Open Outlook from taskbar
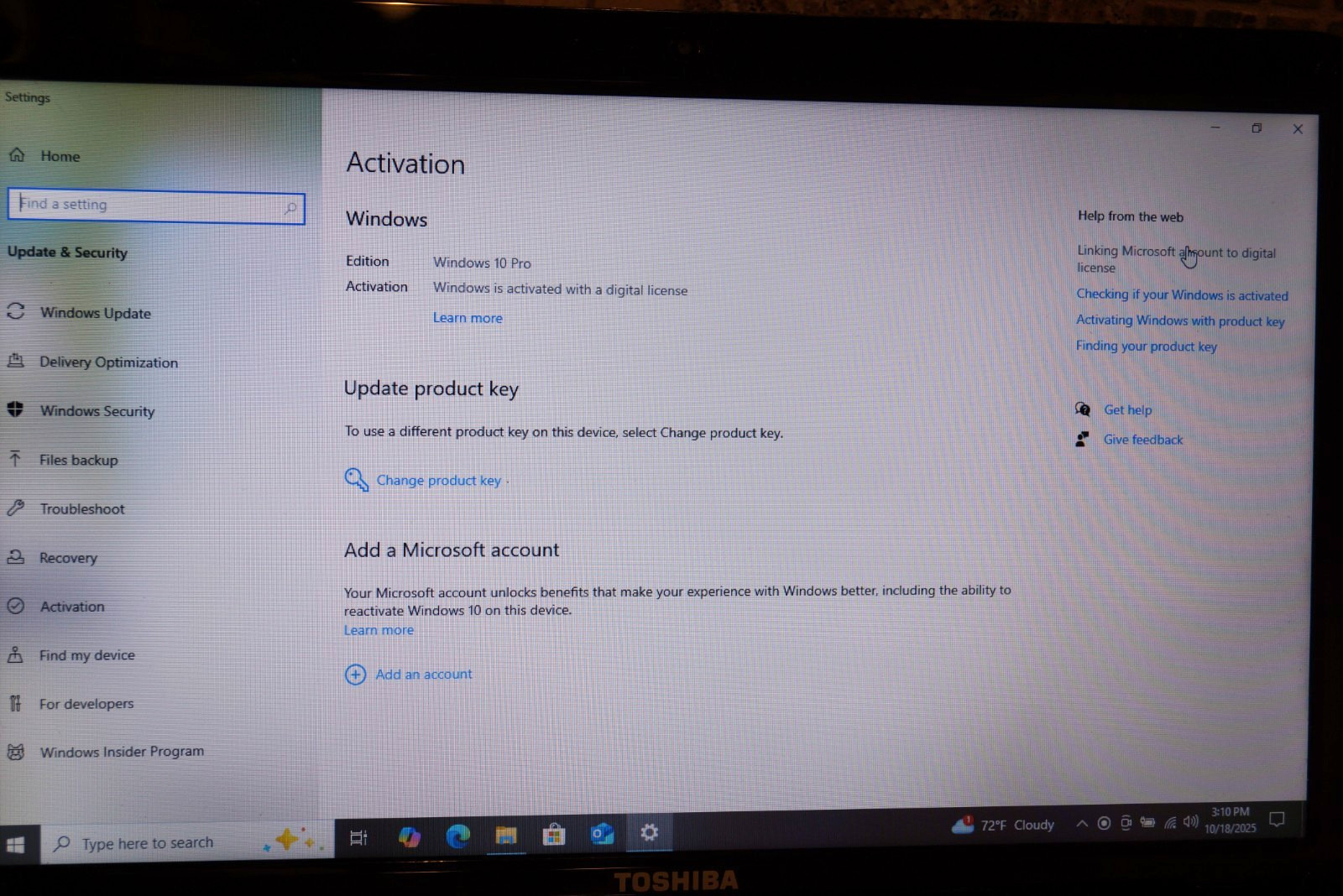Viewport: 1343px width, 896px height. click(602, 833)
